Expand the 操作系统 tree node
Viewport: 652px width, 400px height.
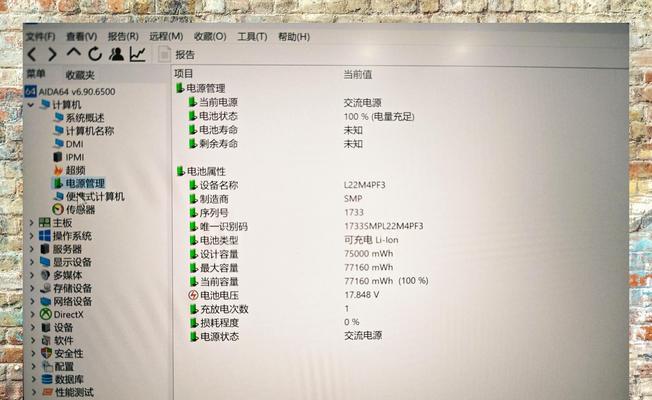[32, 236]
